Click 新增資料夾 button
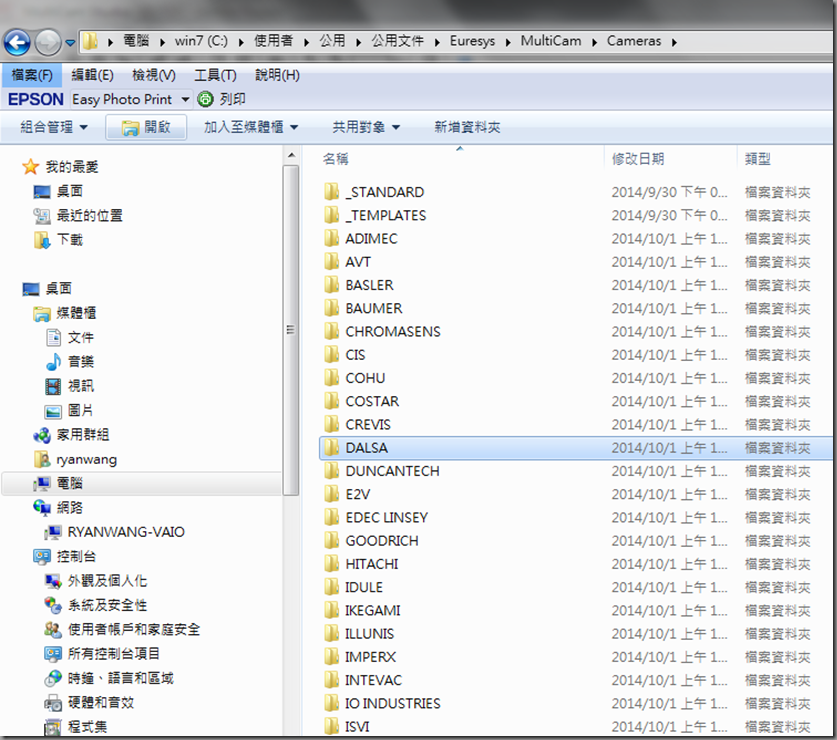This screenshot has height=740, width=837. coord(467,127)
